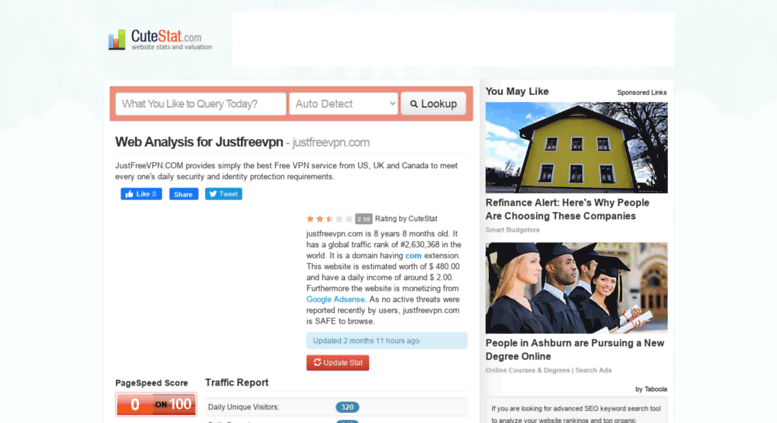
Task: Open the yellow house refinance ad image
Action: pyautogui.click(x=576, y=148)
